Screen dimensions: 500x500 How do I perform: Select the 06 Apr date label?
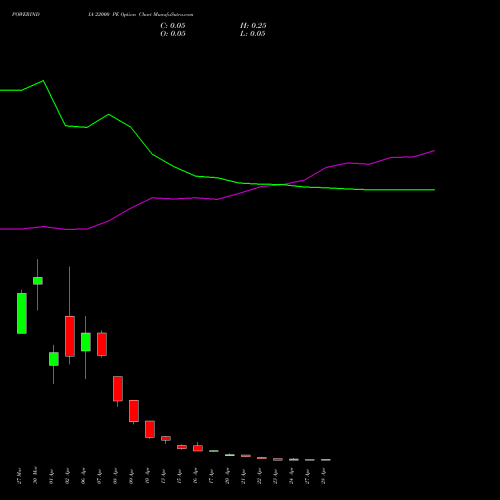point(83,476)
